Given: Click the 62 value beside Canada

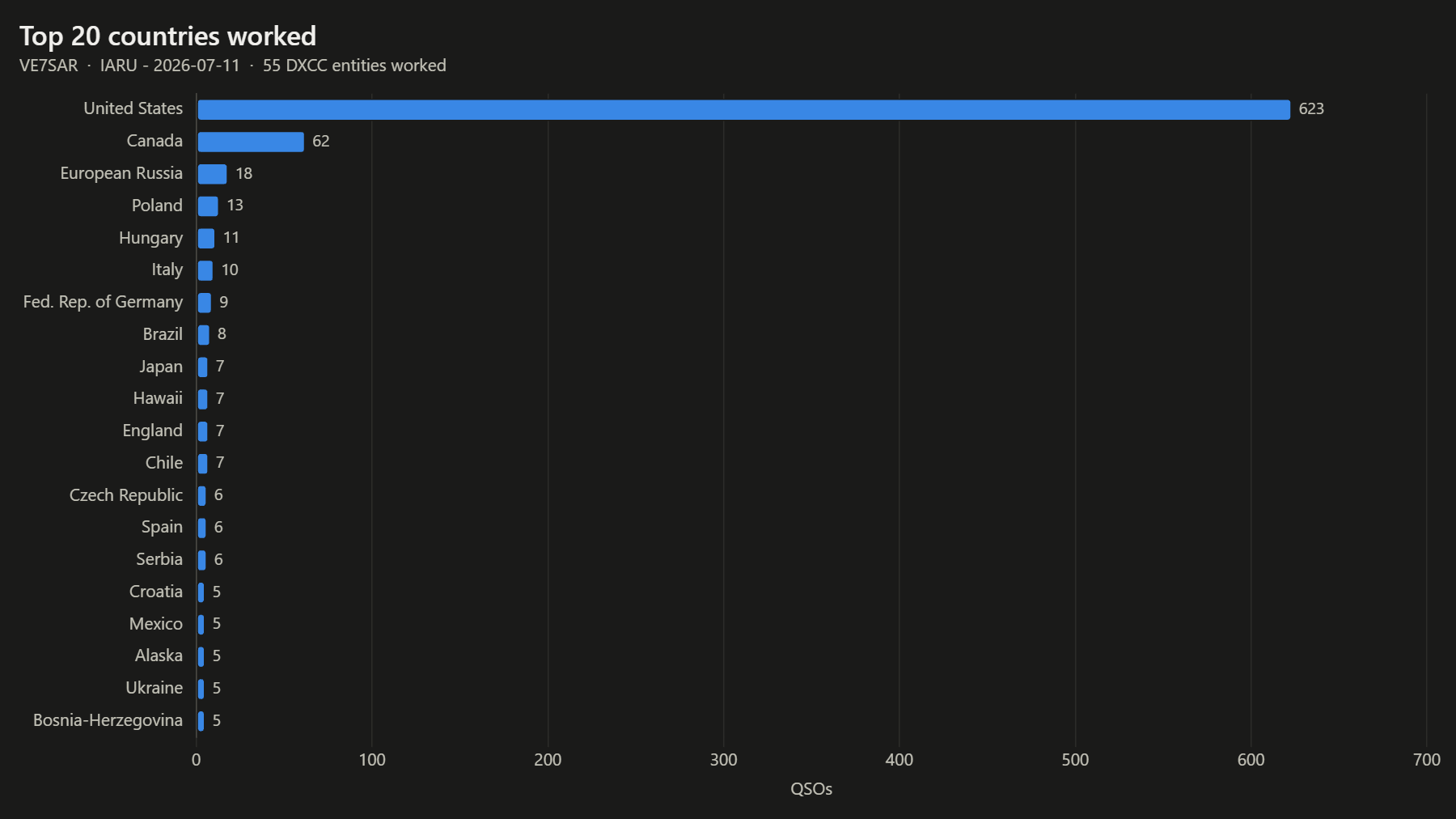Looking at the screenshot, I should [321, 142].
